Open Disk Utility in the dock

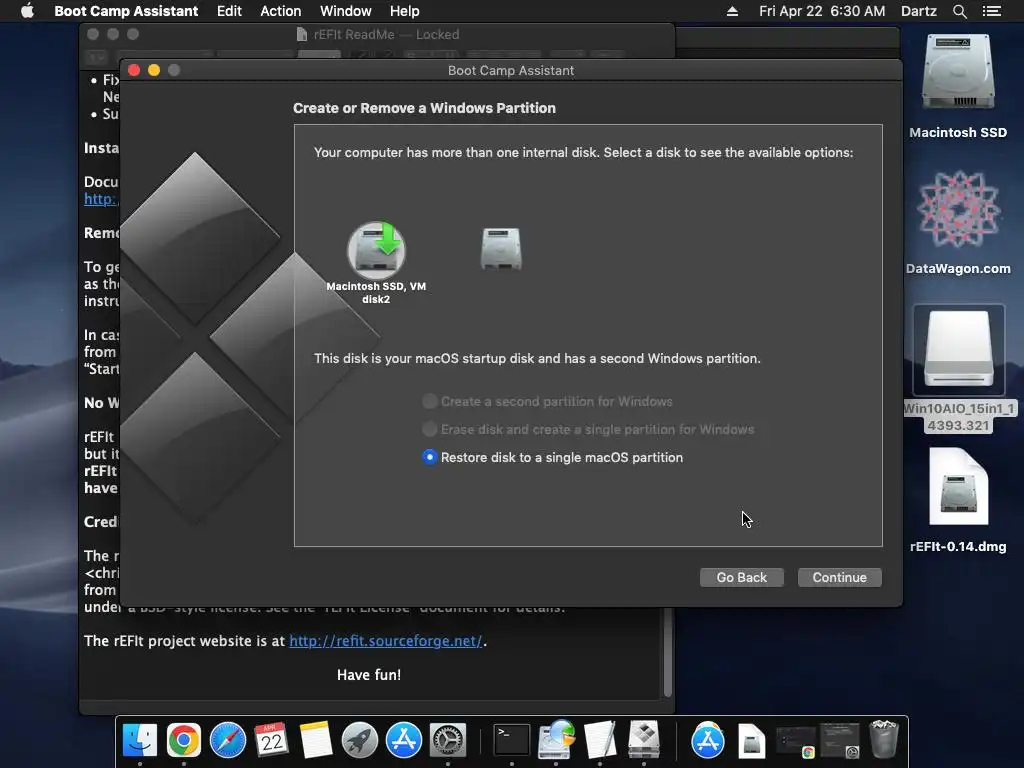556,740
